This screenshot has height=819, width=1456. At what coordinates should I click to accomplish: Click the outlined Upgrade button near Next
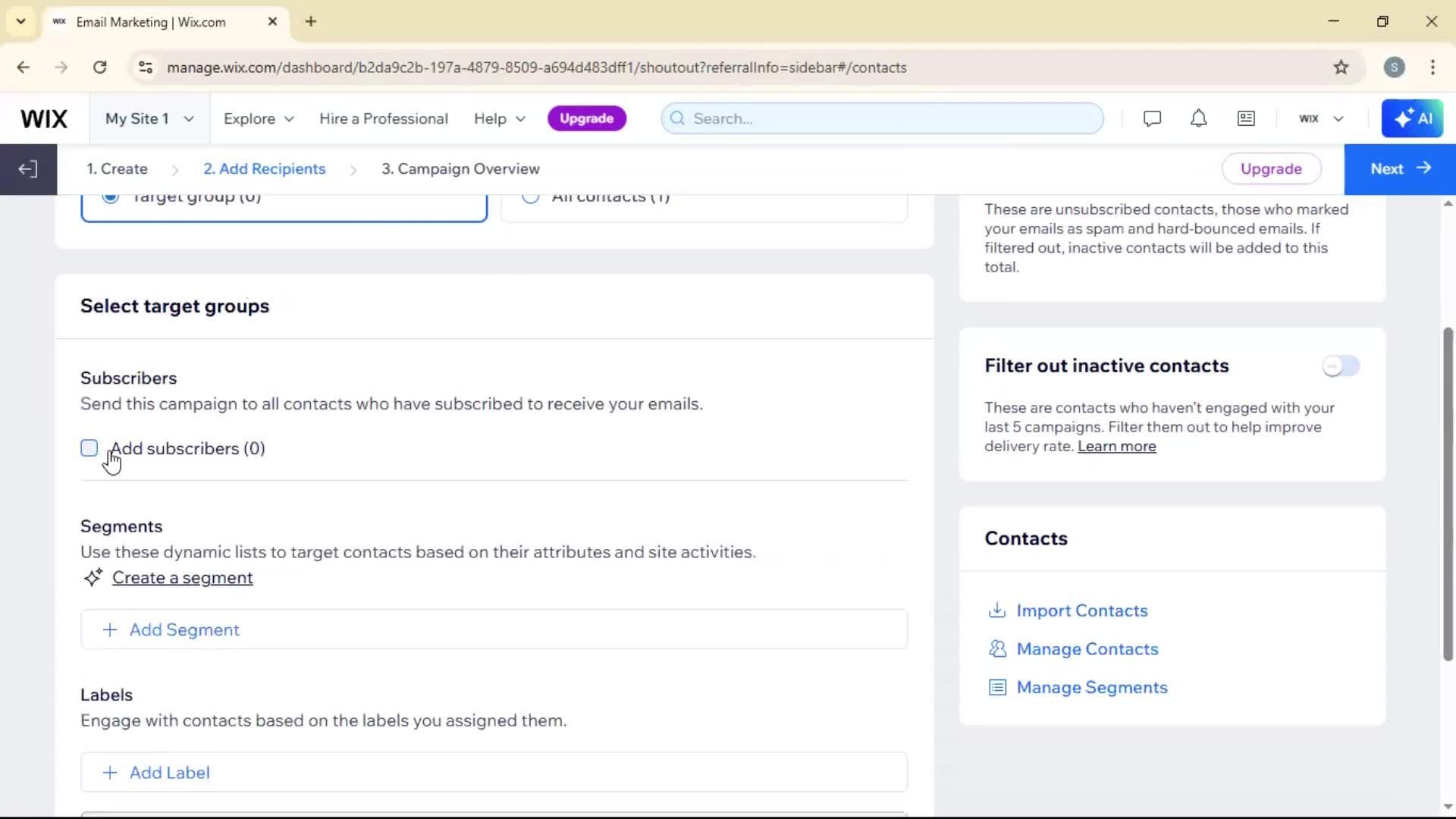point(1271,169)
